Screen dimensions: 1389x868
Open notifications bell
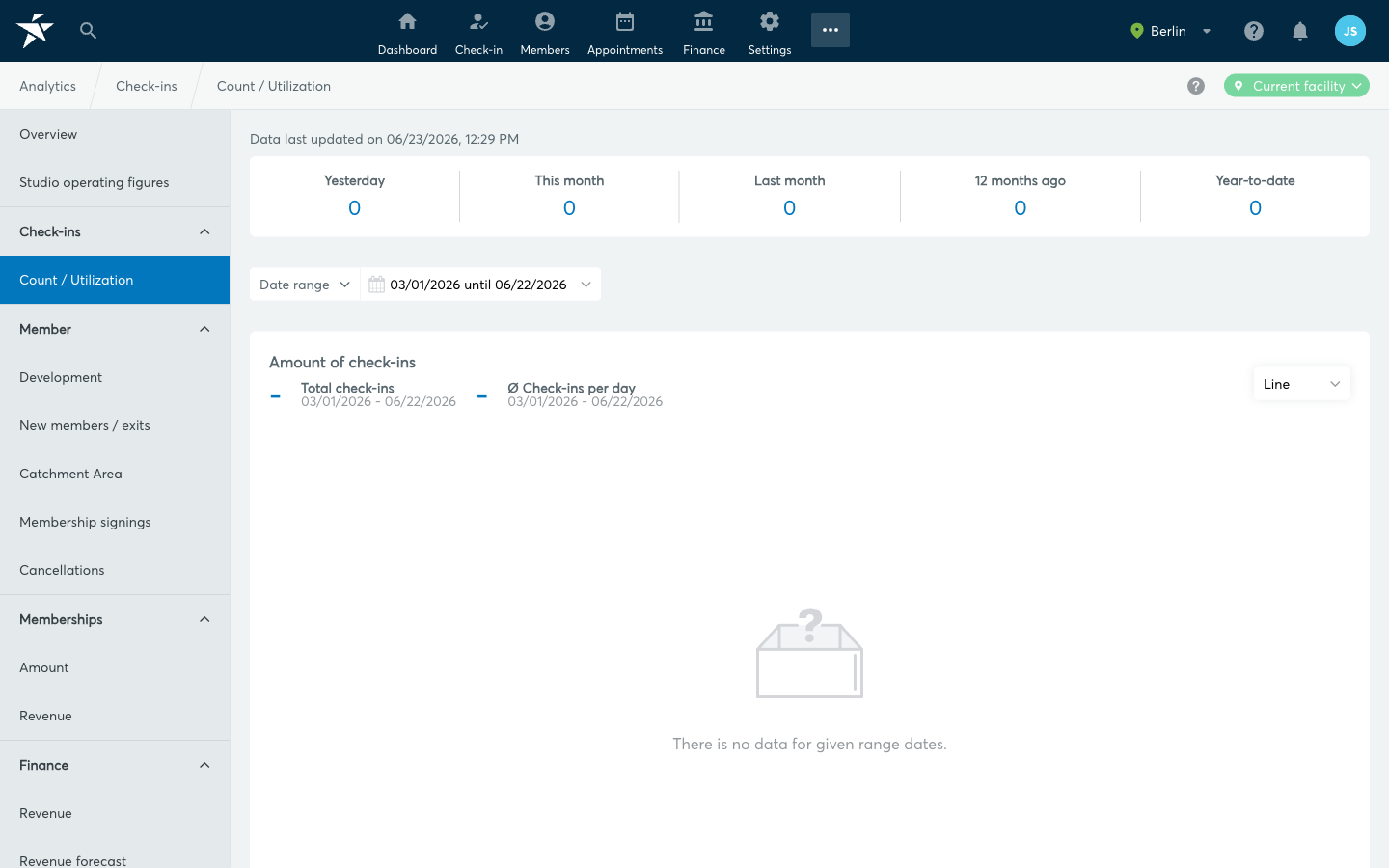(x=1300, y=31)
